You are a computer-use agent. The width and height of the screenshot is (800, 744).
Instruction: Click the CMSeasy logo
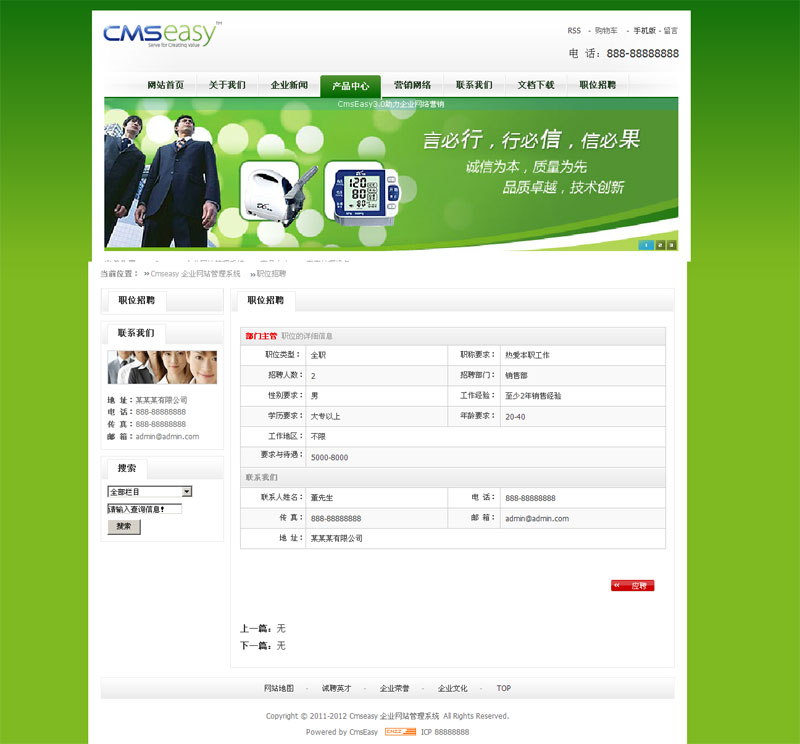click(x=160, y=36)
